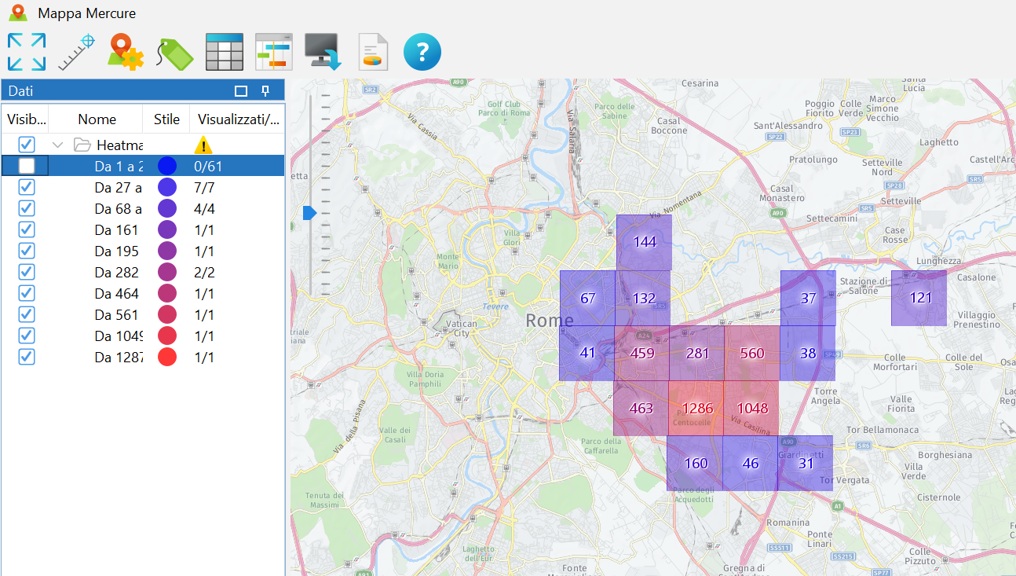Uncheck visibility of the Heatmap folder
The width and height of the screenshot is (1016, 576).
pos(27,144)
